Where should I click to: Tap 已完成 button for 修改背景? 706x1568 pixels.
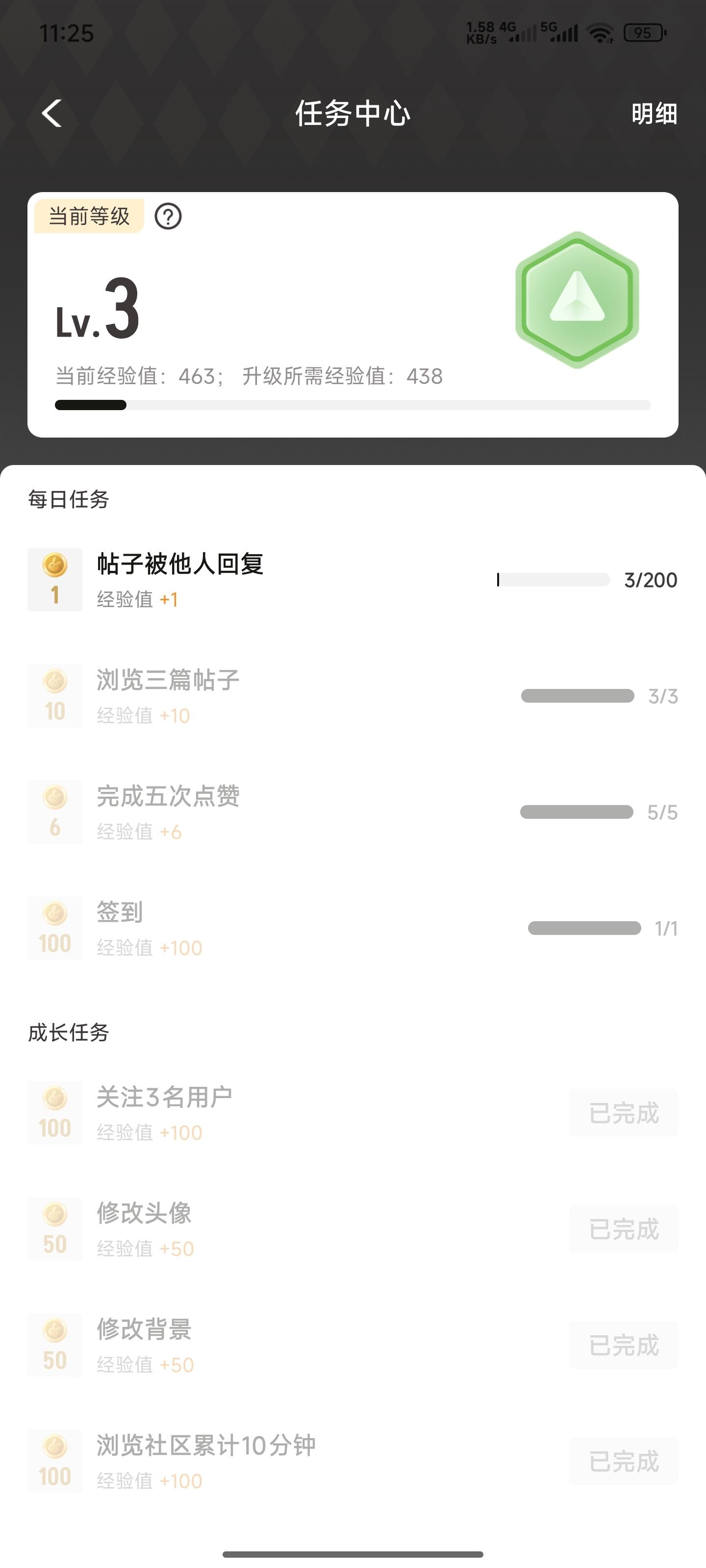[x=623, y=1345]
